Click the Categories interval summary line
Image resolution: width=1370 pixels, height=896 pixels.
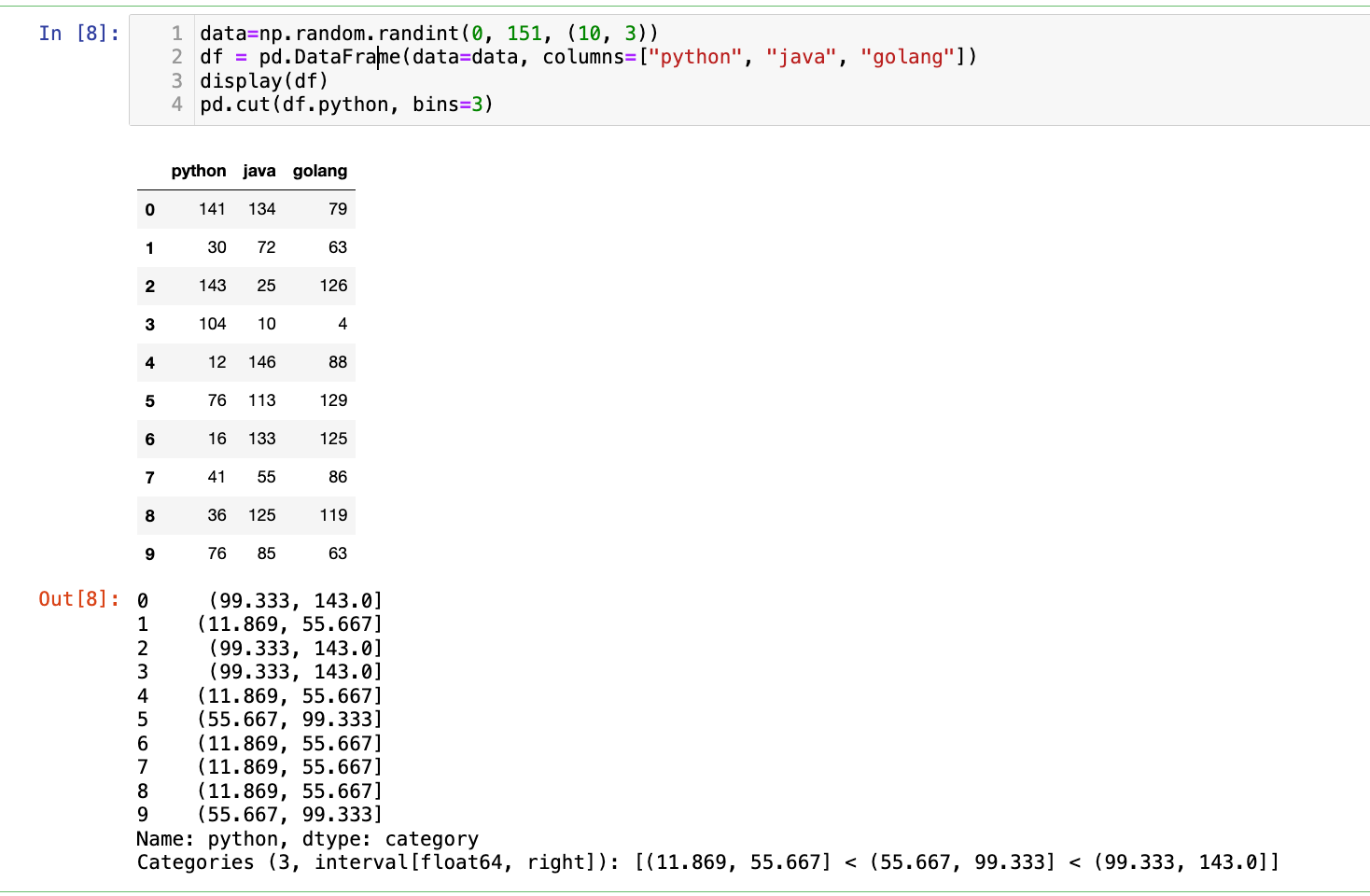tap(706, 862)
